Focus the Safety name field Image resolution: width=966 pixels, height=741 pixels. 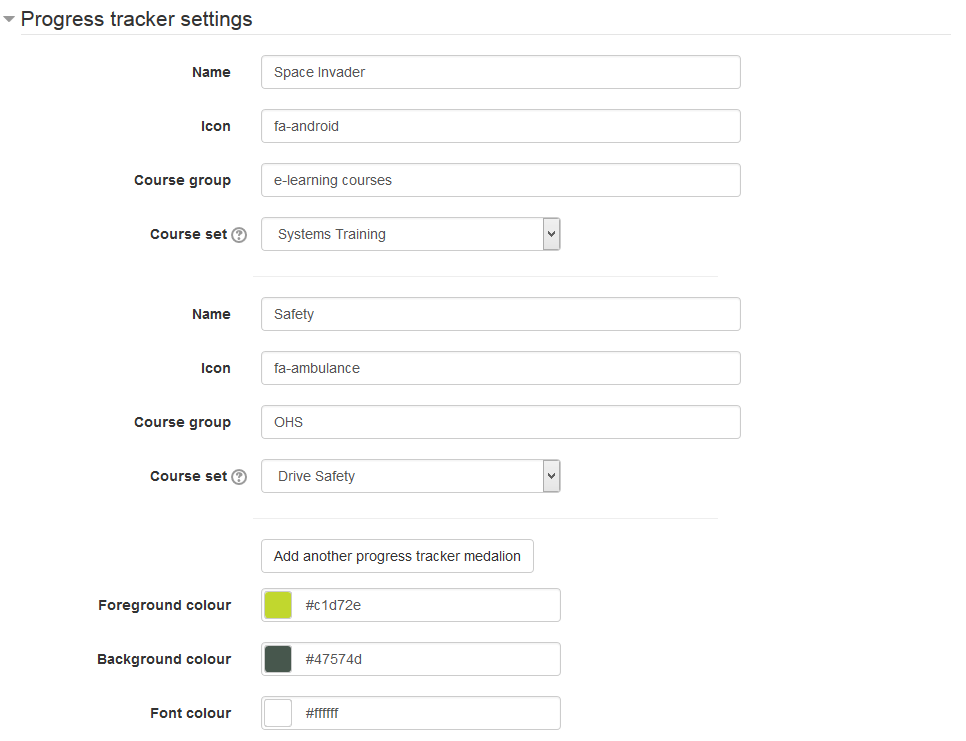(500, 314)
